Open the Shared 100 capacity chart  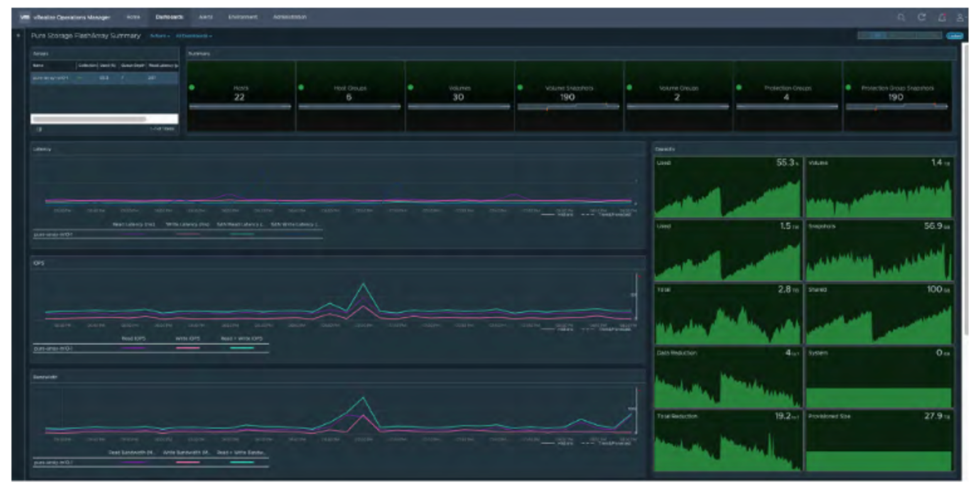tap(879, 314)
